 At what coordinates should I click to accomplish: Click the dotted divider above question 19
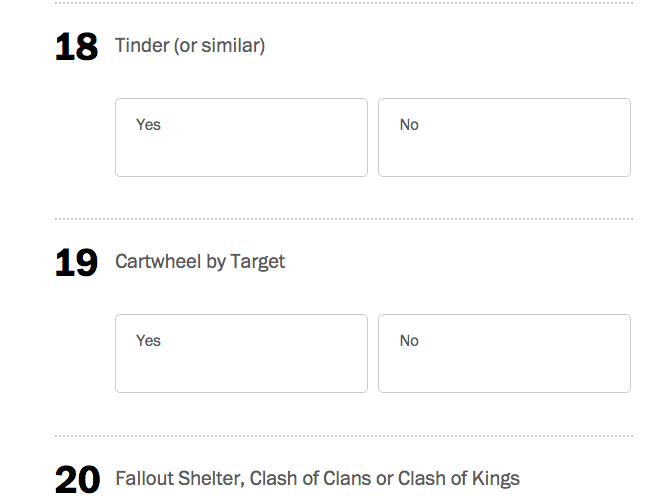(x=343, y=218)
